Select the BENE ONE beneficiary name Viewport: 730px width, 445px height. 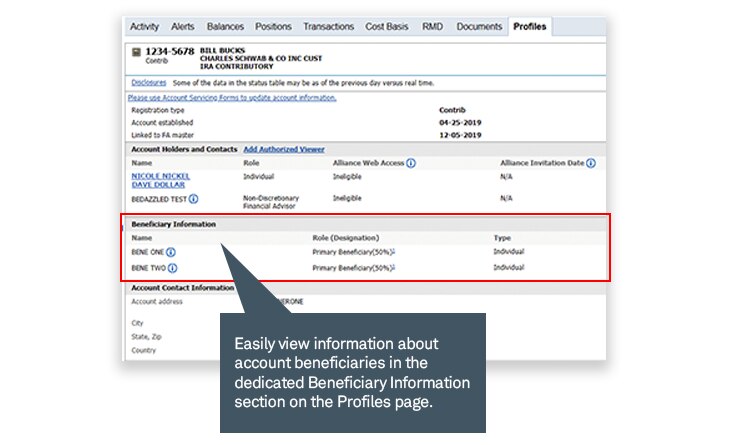(148, 252)
